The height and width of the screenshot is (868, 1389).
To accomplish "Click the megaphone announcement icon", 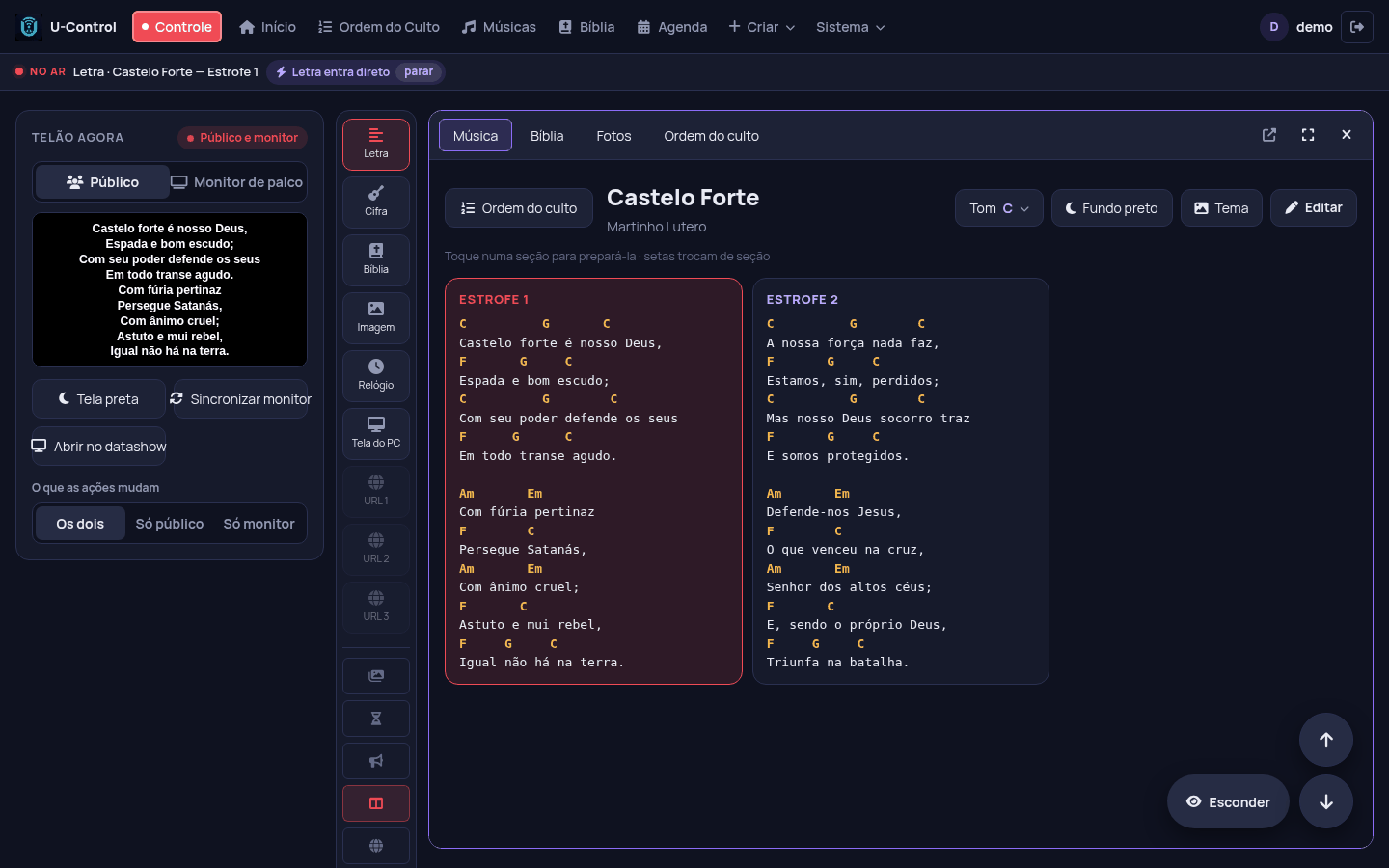I will (x=376, y=761).
